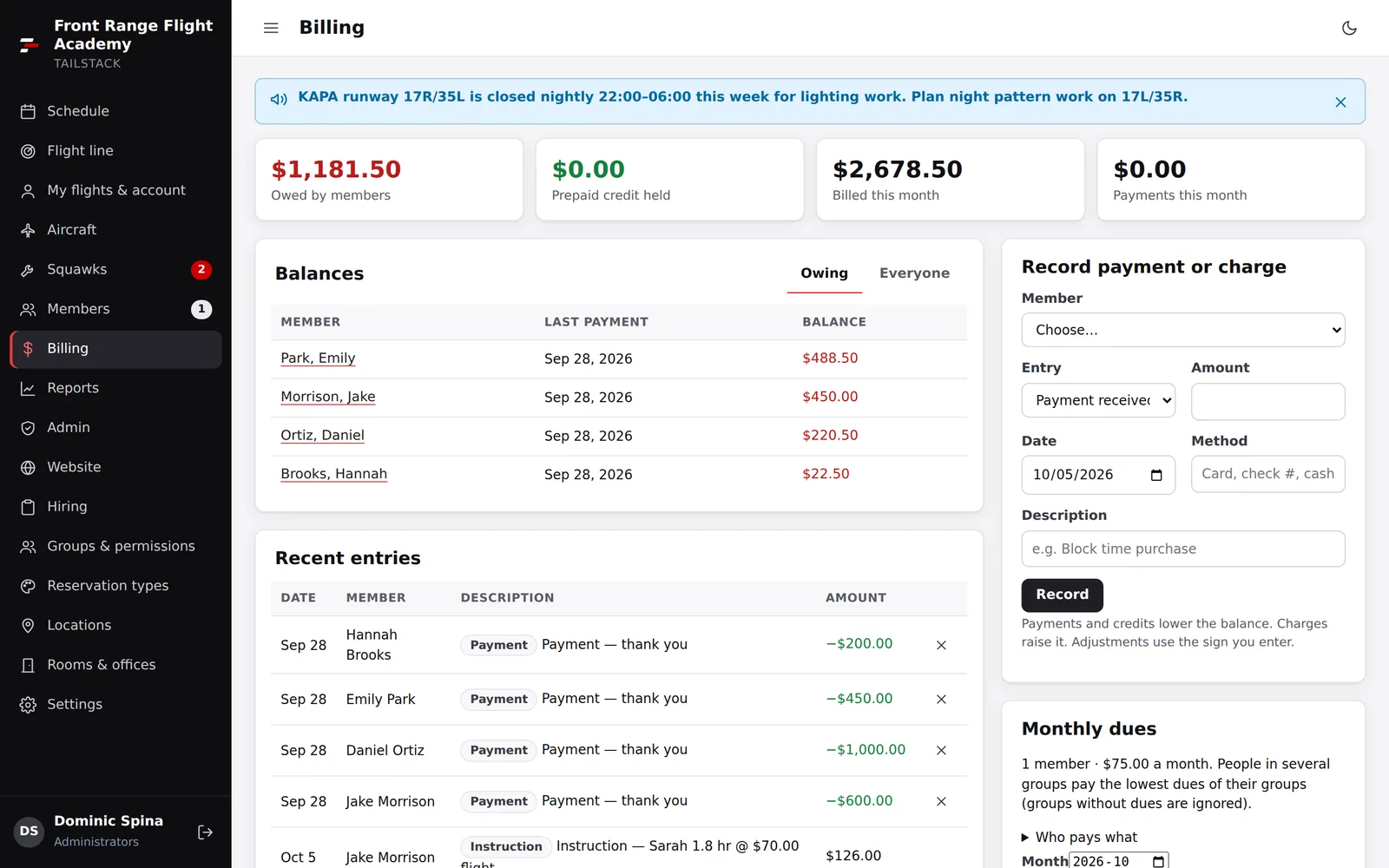
Task: Open the Date calendar picker icon
Action: (1155, 475)
